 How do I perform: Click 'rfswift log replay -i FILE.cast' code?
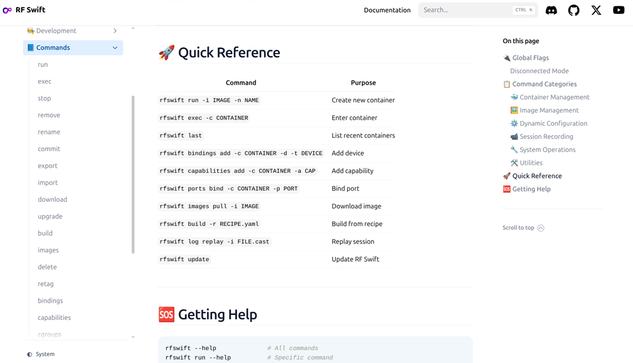(x=214, y=241)
